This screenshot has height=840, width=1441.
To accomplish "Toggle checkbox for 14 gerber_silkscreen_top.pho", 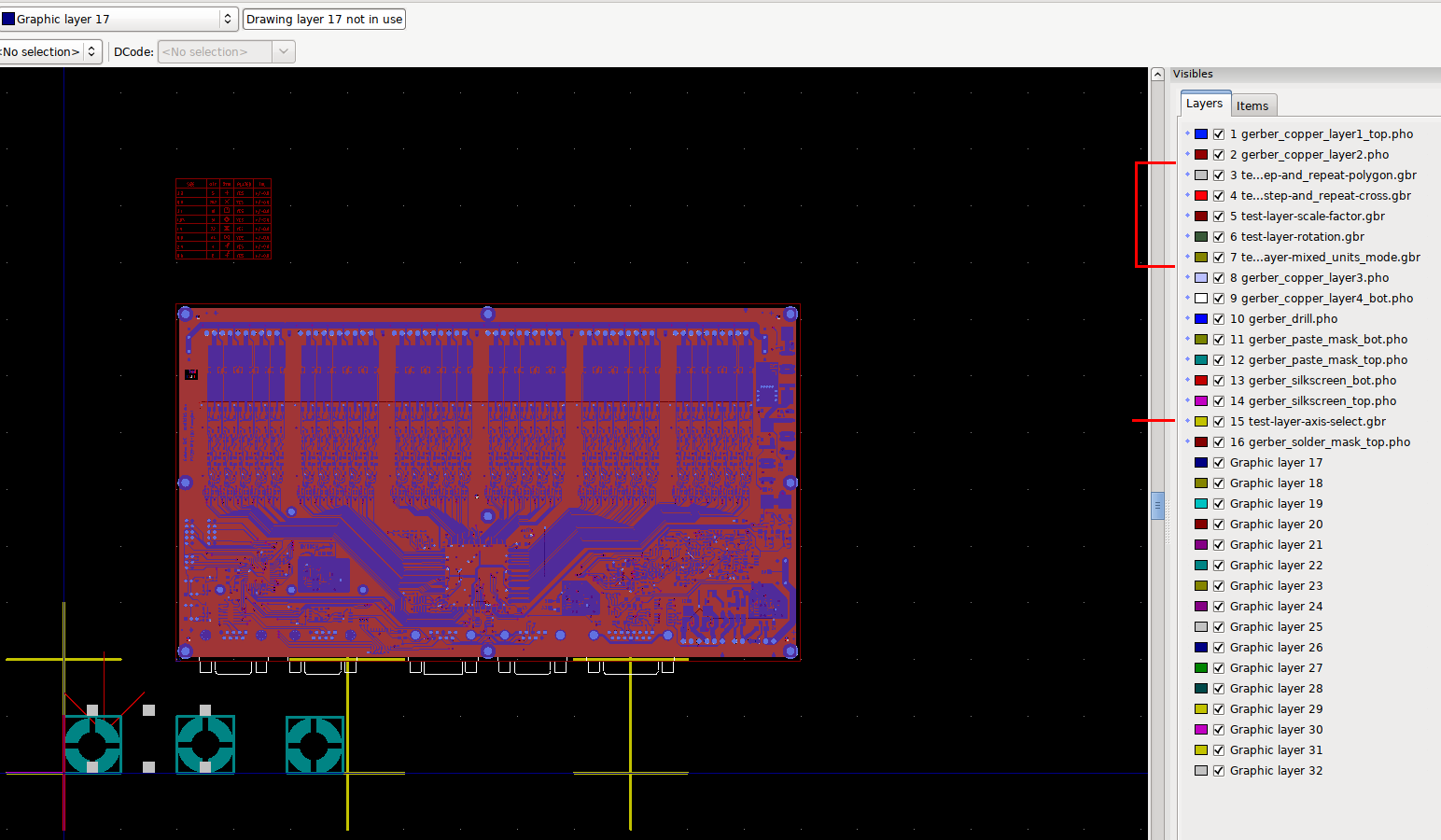I will 1219,401.
